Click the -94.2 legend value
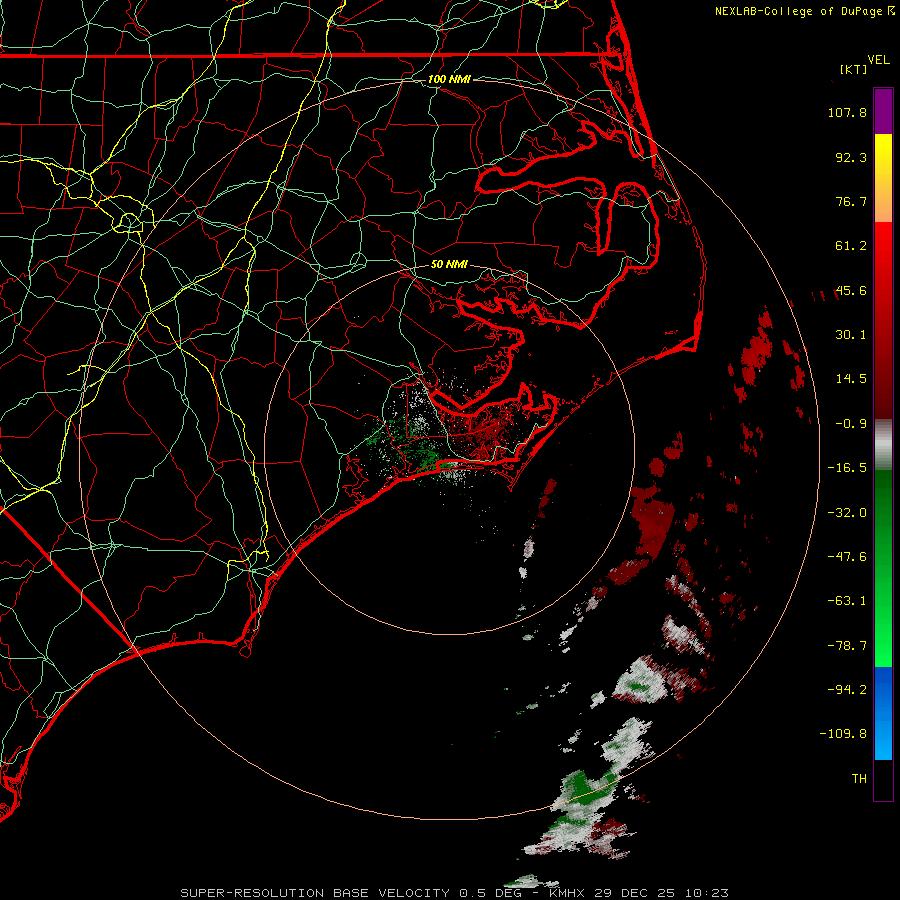This screenshot has width=900, height=900. (x=847, y=690)
